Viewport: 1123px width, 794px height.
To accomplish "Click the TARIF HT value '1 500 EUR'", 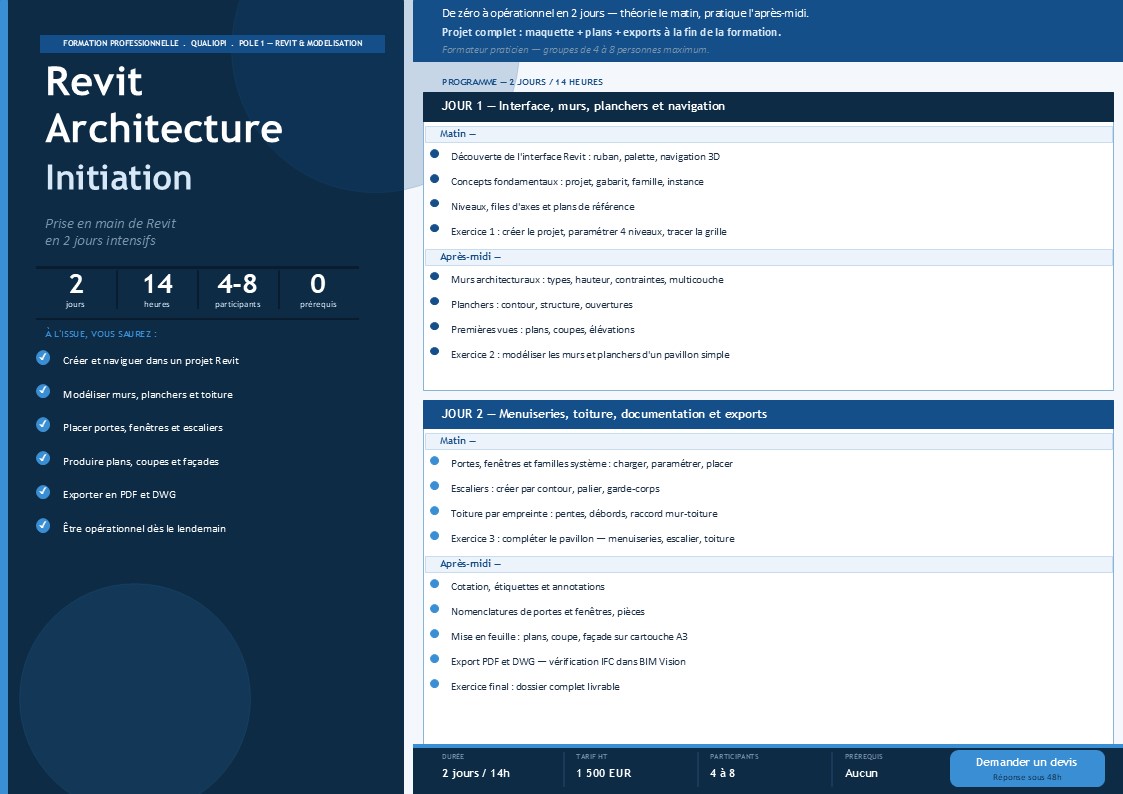I will point(604,773).
